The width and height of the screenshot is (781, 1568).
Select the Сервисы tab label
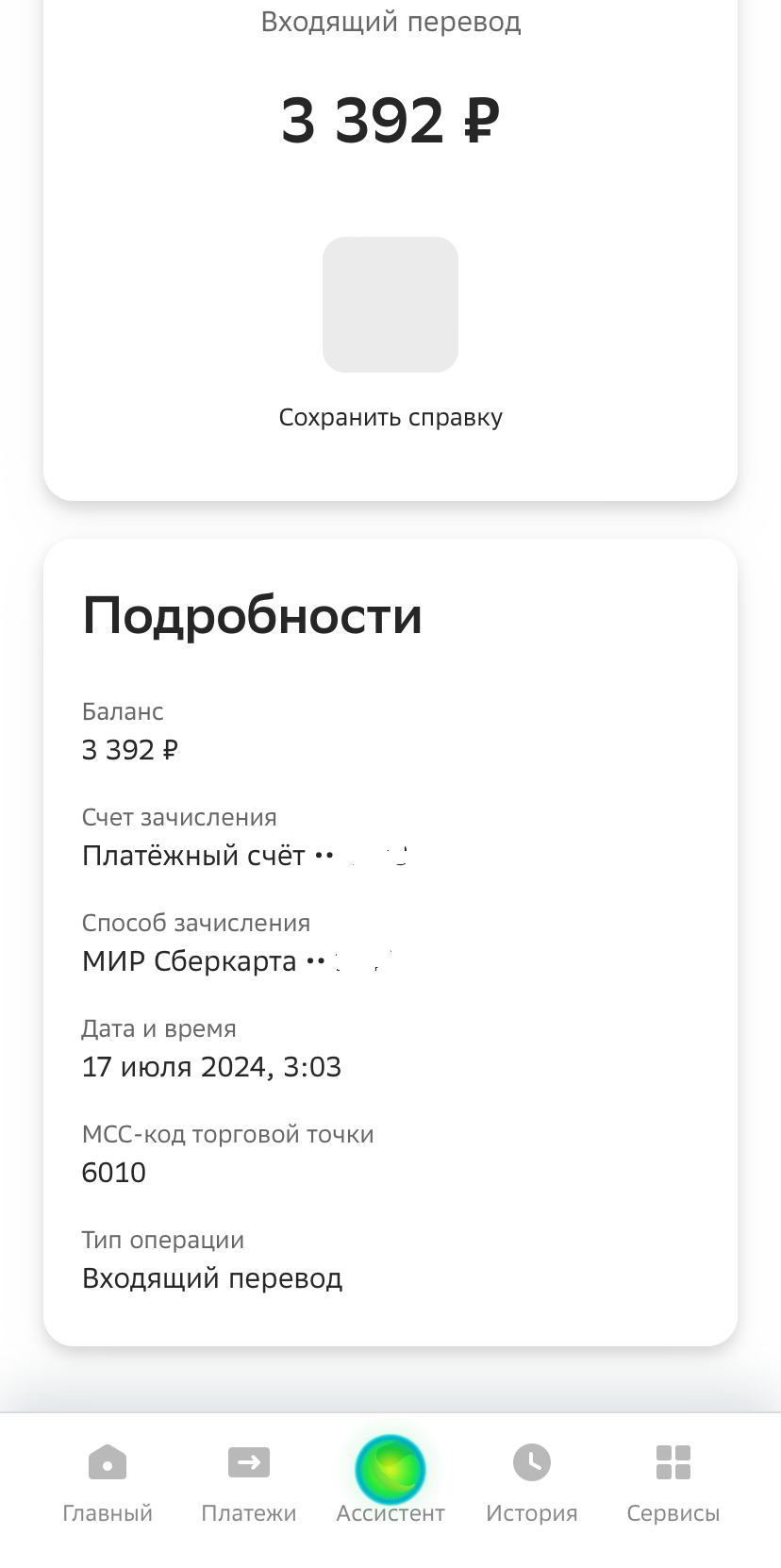tap(673, 1513)
